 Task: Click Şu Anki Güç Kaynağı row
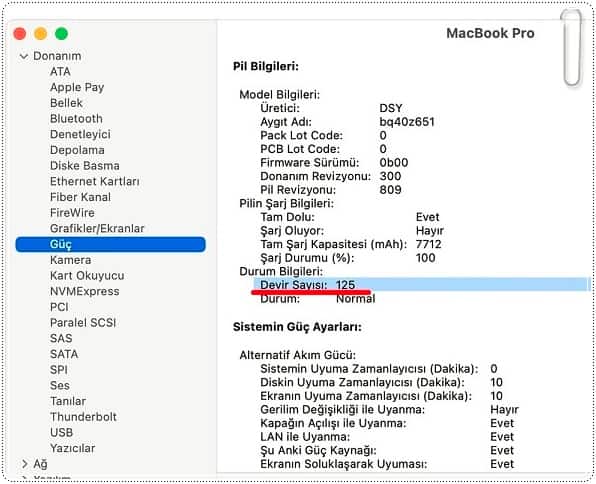[x=387, y=451]
